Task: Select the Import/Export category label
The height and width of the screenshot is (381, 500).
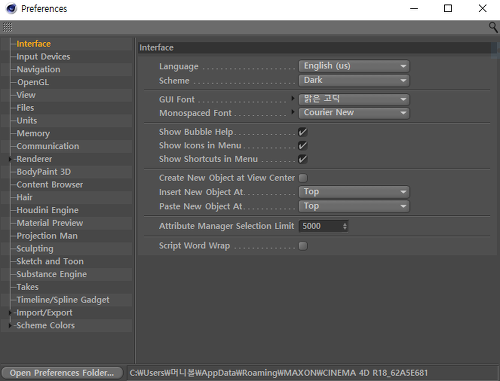Action: pos(44,313)
